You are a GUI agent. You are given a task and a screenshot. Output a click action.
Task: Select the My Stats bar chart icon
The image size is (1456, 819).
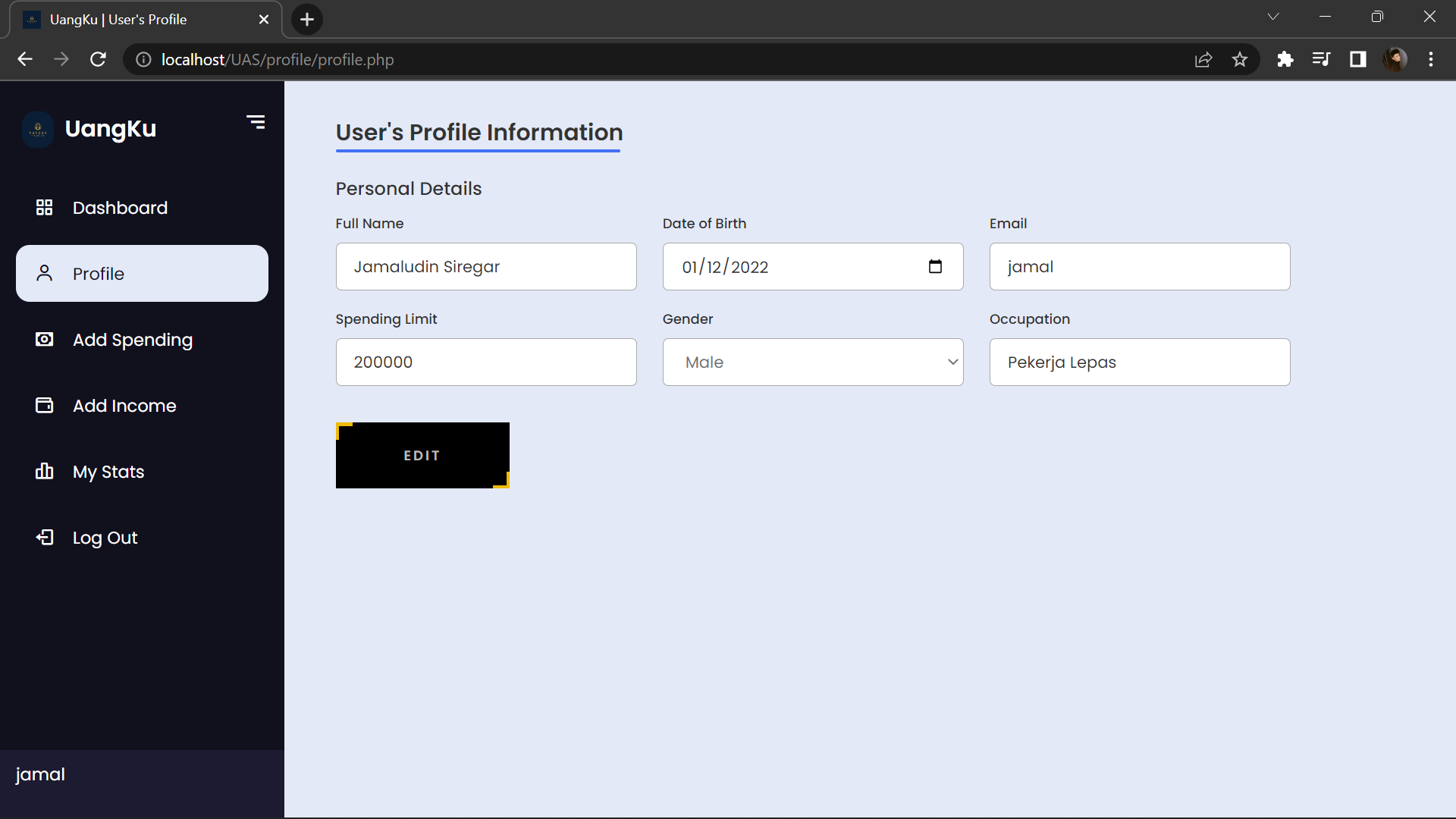(45, 472)
